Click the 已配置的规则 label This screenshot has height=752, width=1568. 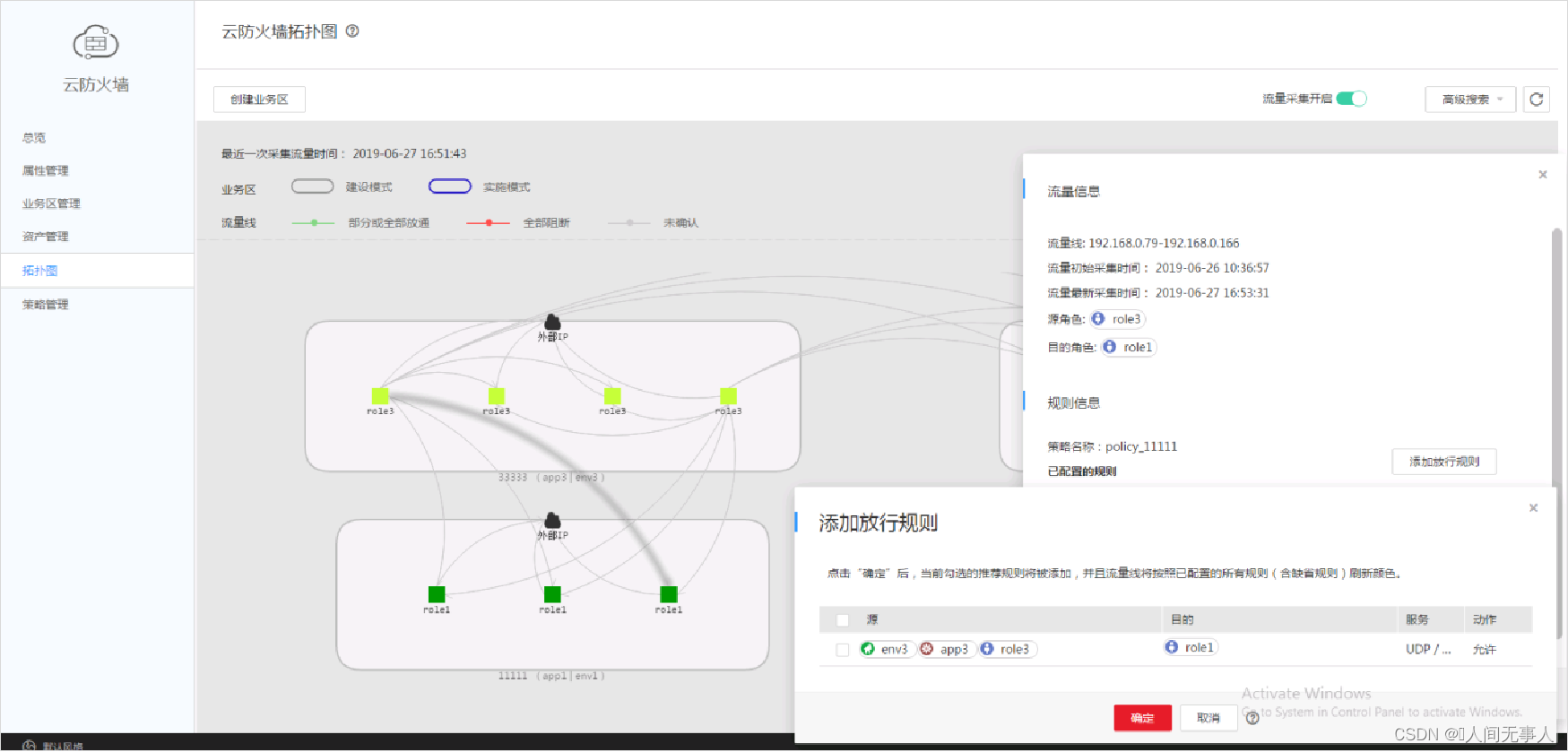click(1082, 471)
